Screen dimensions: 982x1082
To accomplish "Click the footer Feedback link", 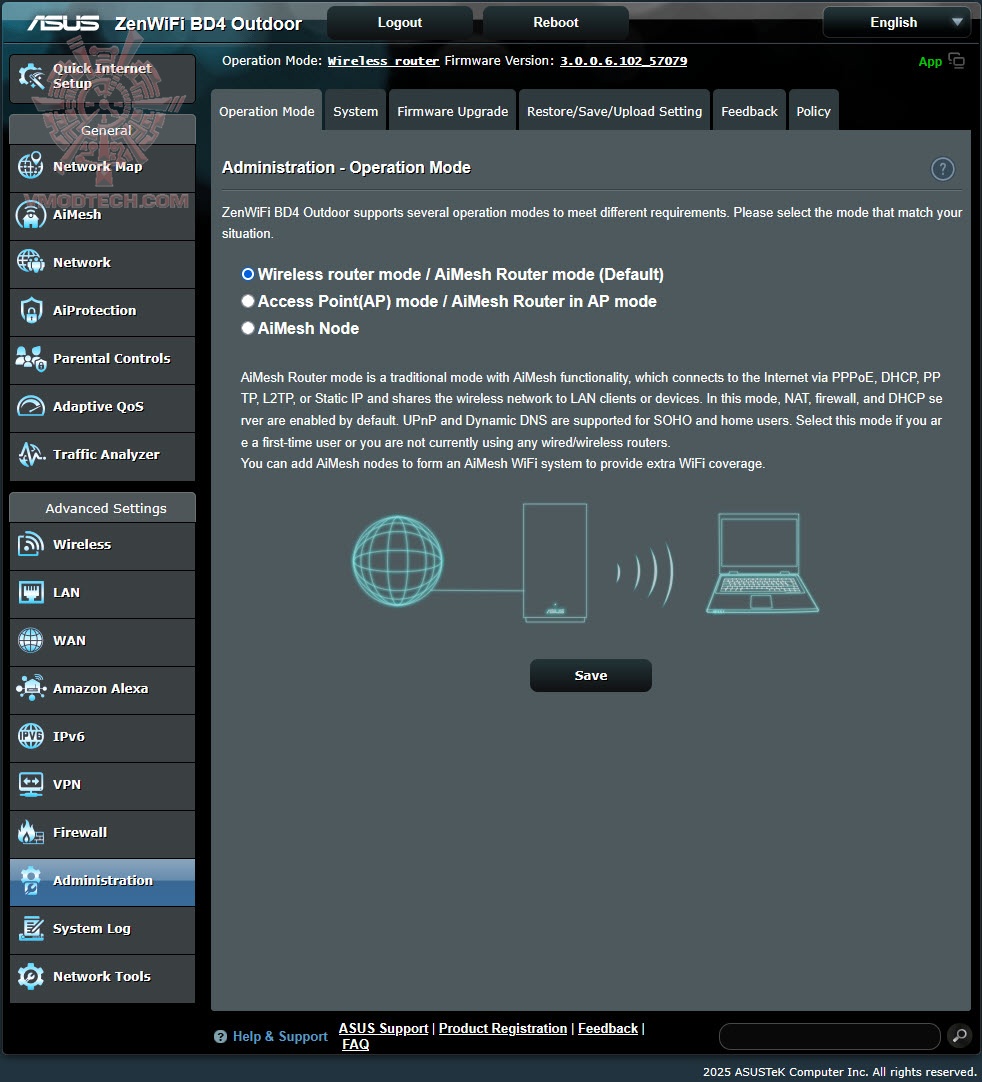I will pos(607,1028).
